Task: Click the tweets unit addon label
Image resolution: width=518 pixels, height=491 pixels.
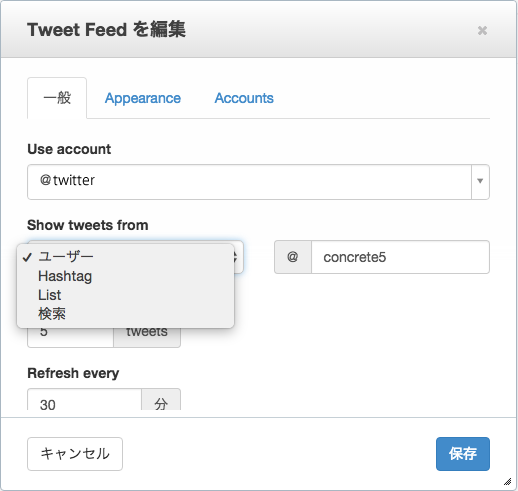Action: [x=147, y=337]
